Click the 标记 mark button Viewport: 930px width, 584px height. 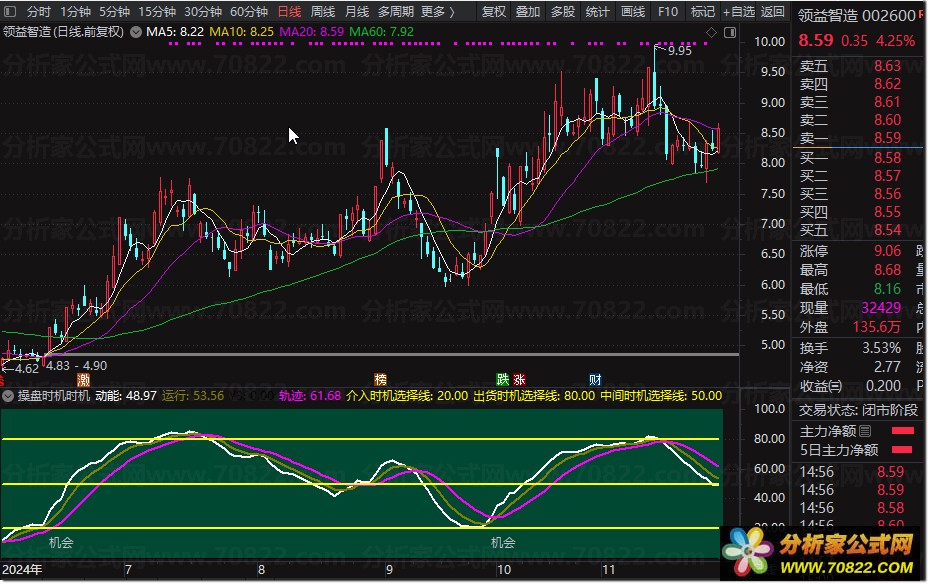tap(703, 11)
